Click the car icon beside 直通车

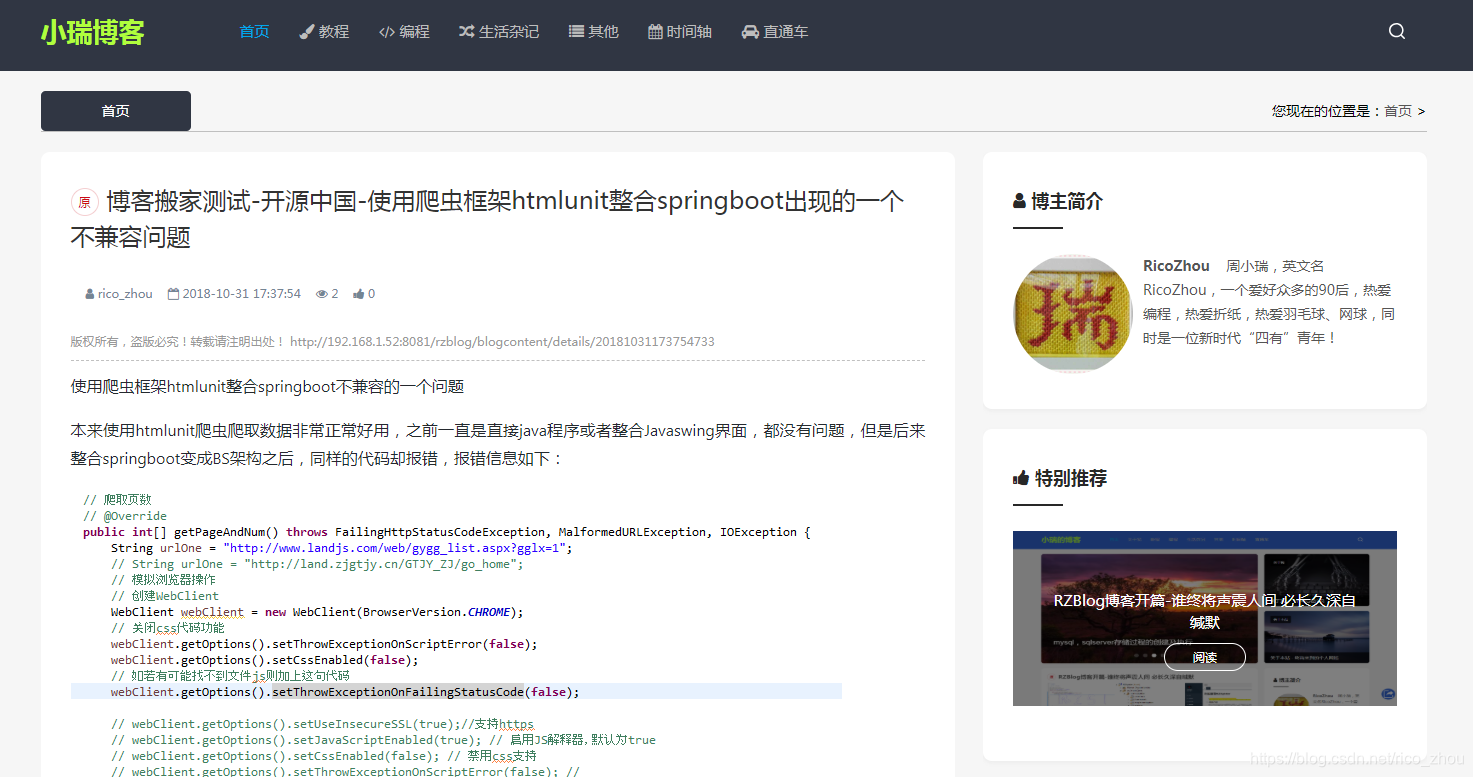750,32
